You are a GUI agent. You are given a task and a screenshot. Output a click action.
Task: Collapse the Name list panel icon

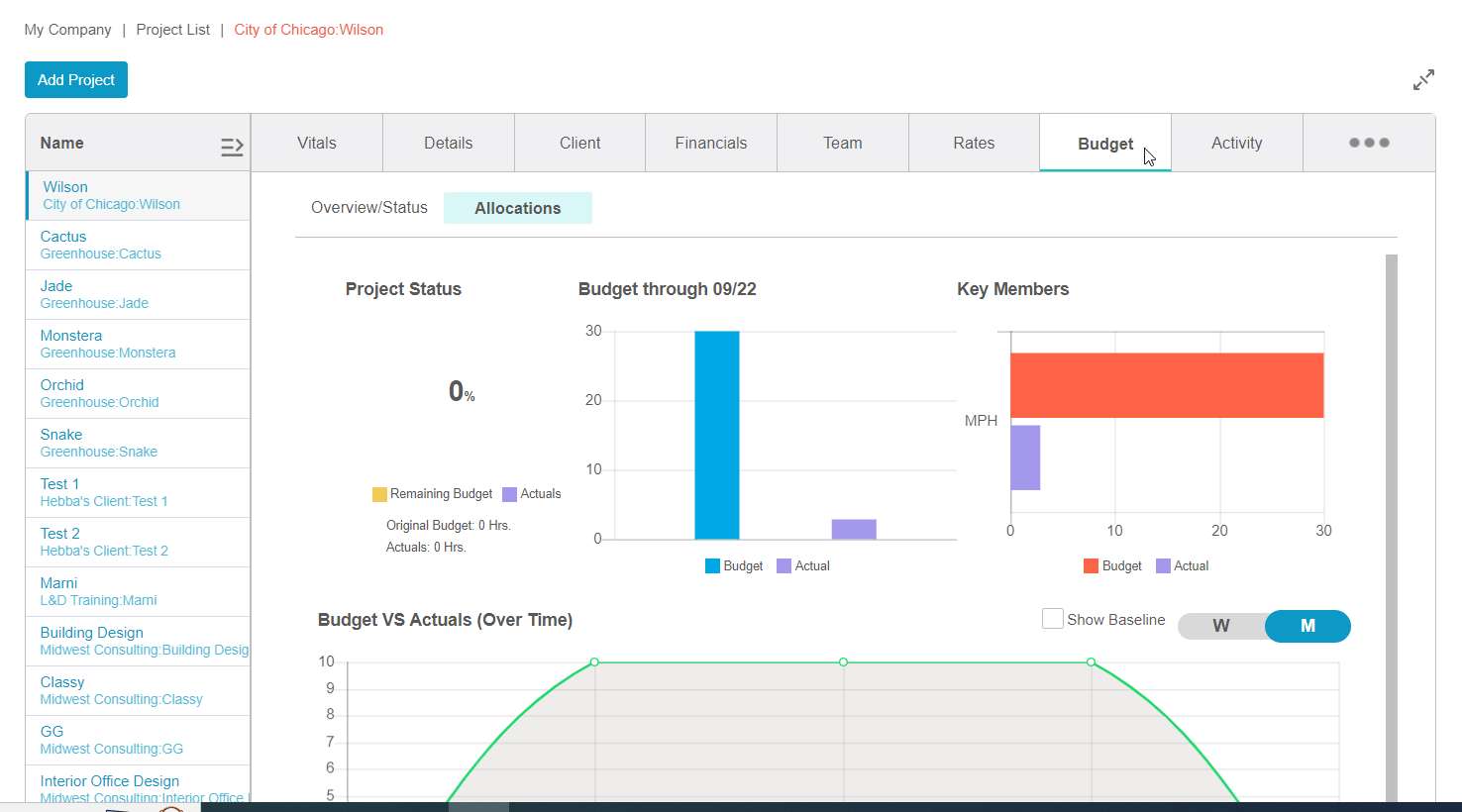point(232,147)
